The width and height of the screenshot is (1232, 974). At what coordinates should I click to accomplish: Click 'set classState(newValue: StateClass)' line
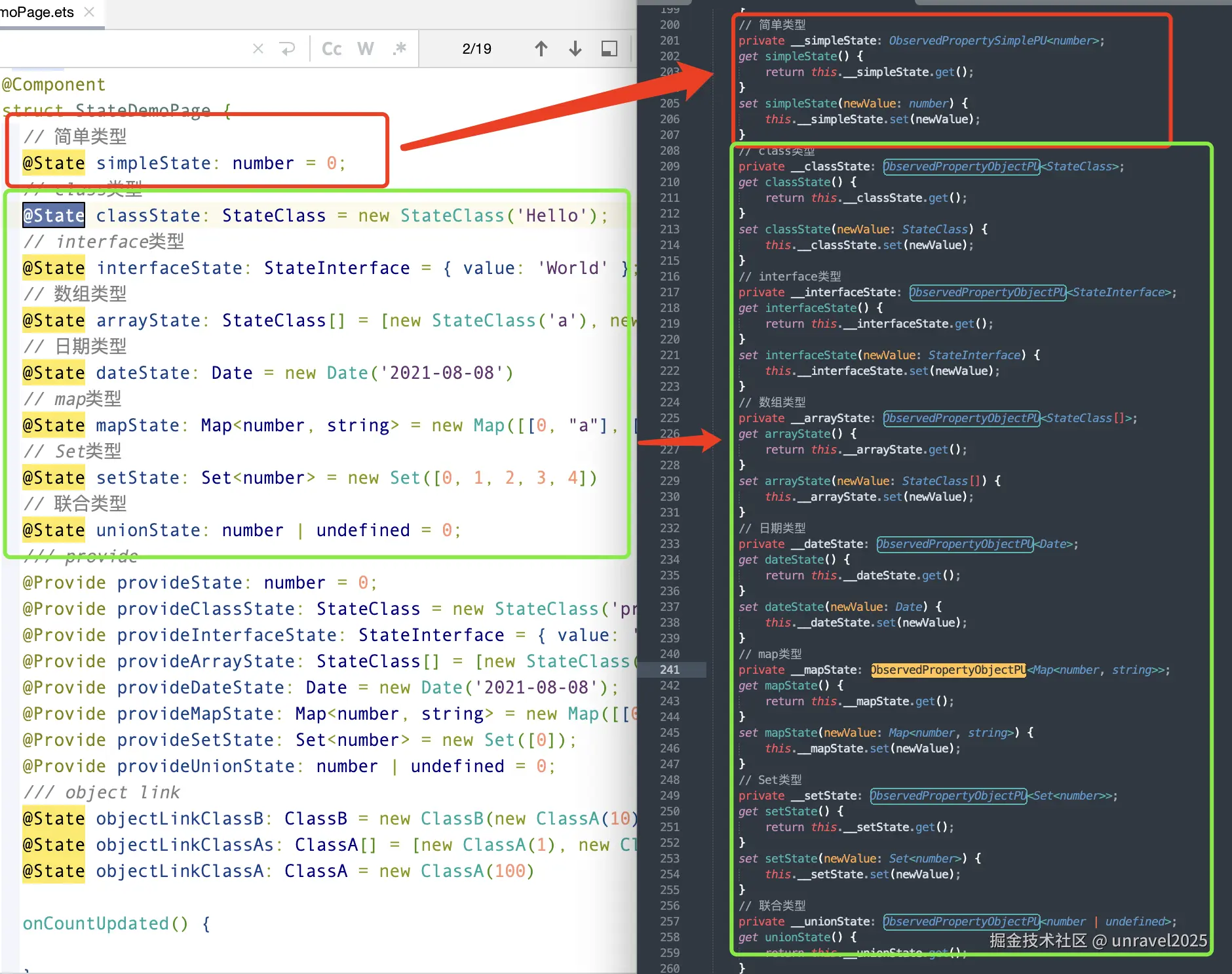coord(863,229)
